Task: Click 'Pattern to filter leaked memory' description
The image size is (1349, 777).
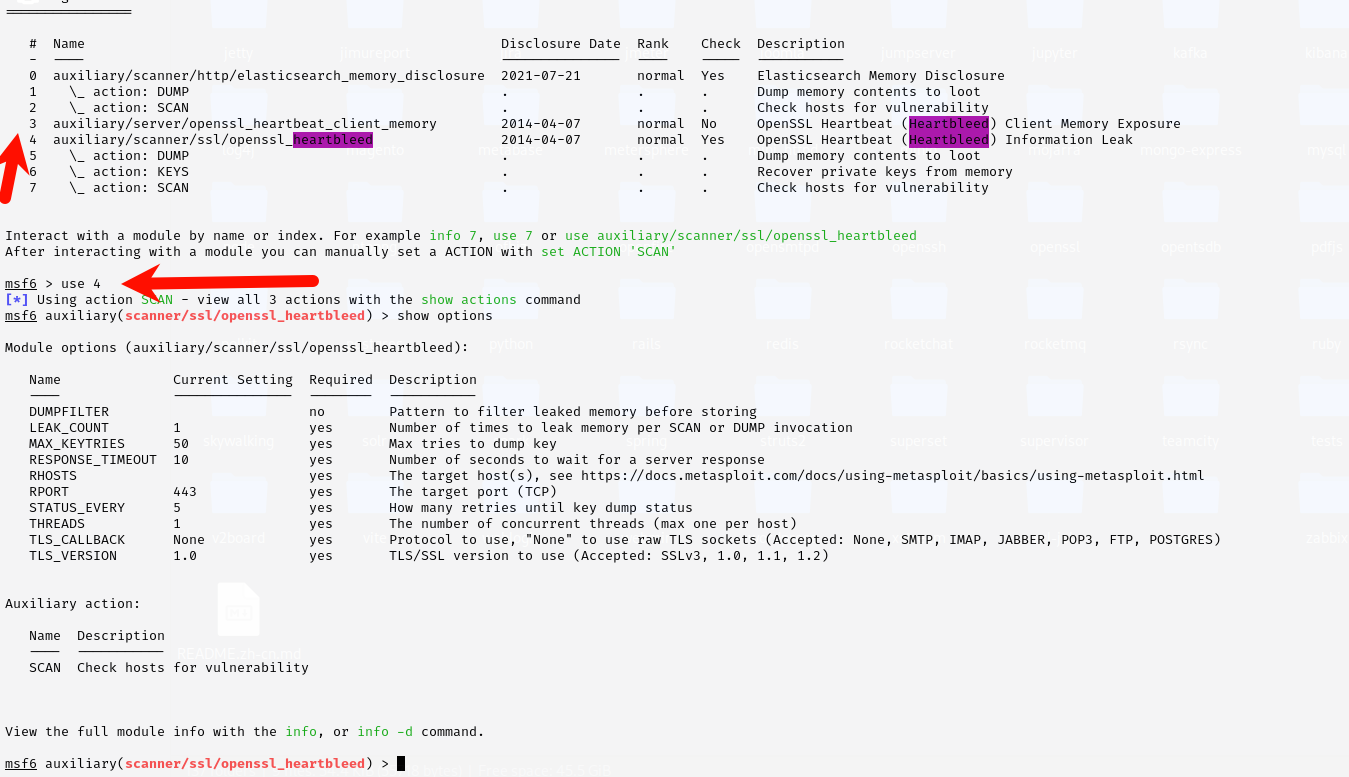Action: (573, 412)
